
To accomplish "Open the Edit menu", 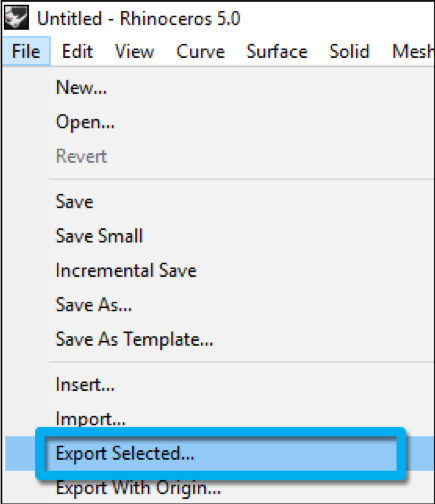I will tap(77, 51).
